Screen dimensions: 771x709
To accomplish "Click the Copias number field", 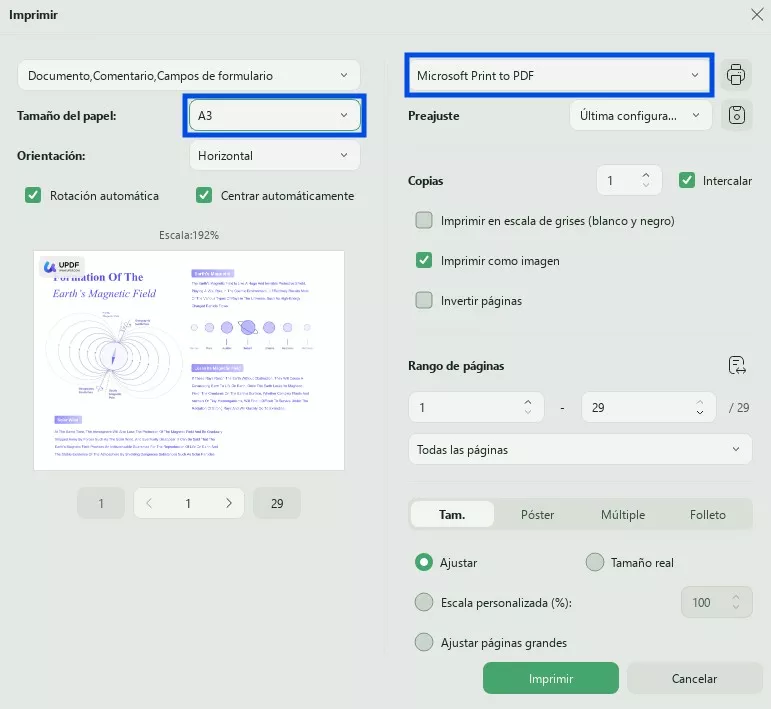I will (629, 180).
